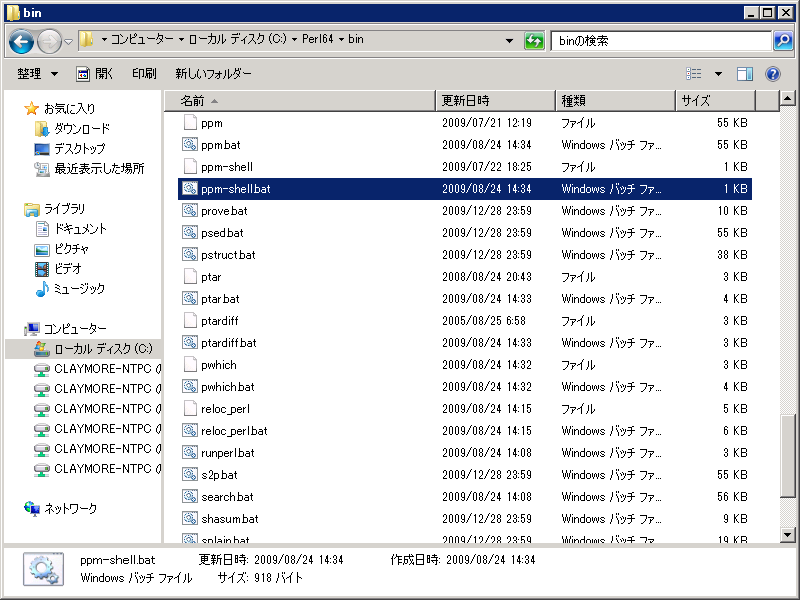Click the ppm-shell.bat file icon
The image size is (800, 600).
(190, 188)
